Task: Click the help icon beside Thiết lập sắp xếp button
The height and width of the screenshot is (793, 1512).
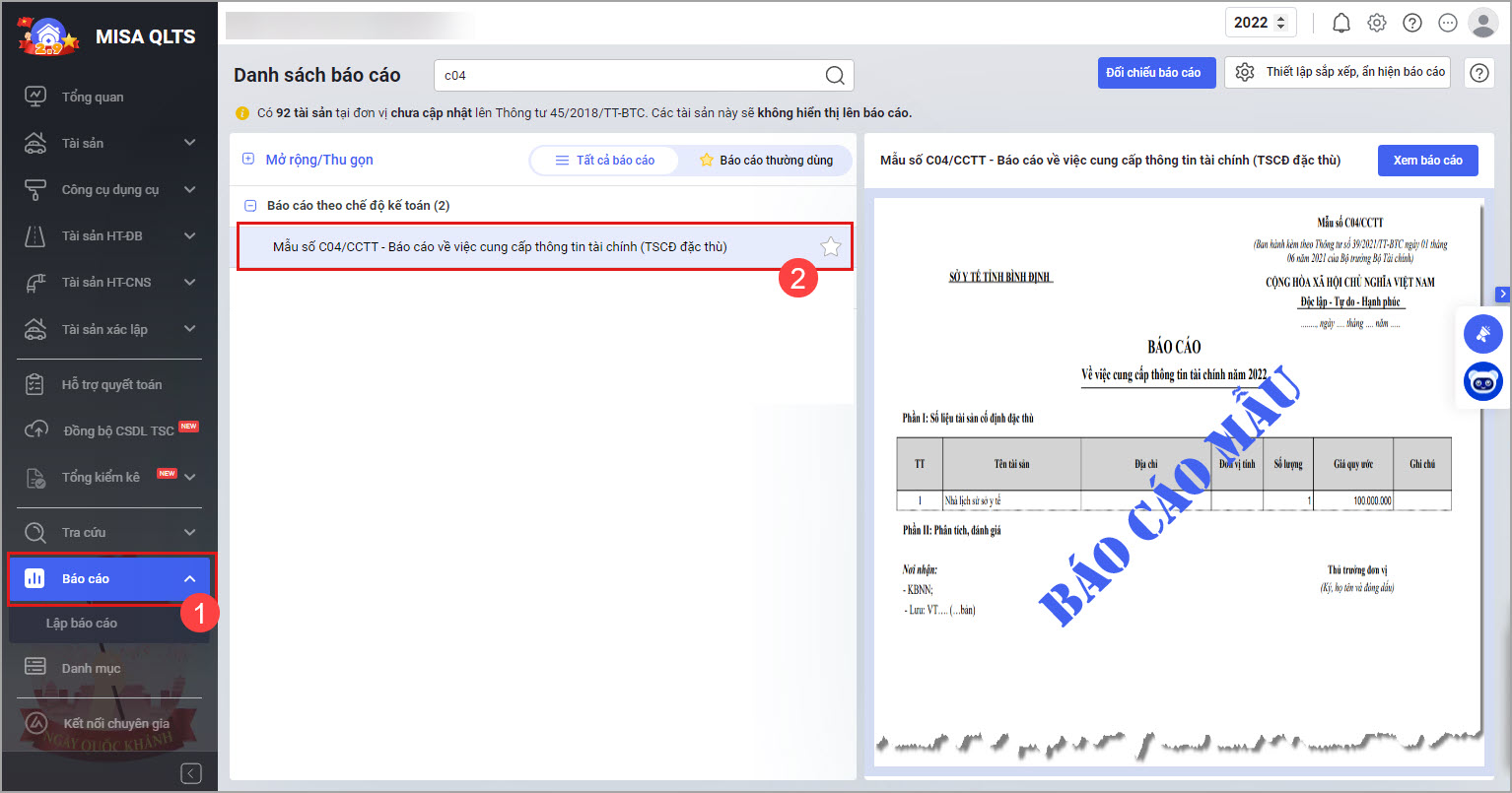Action: click(1479, 72)
